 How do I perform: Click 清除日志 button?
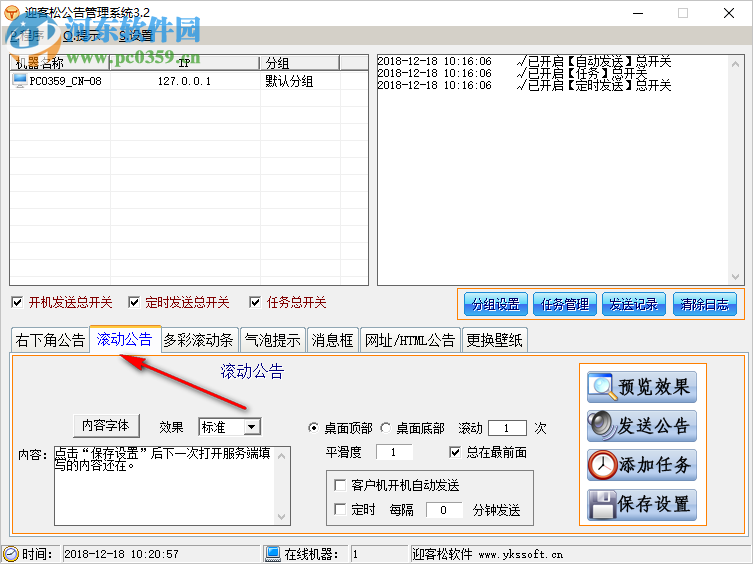[704, 304]
